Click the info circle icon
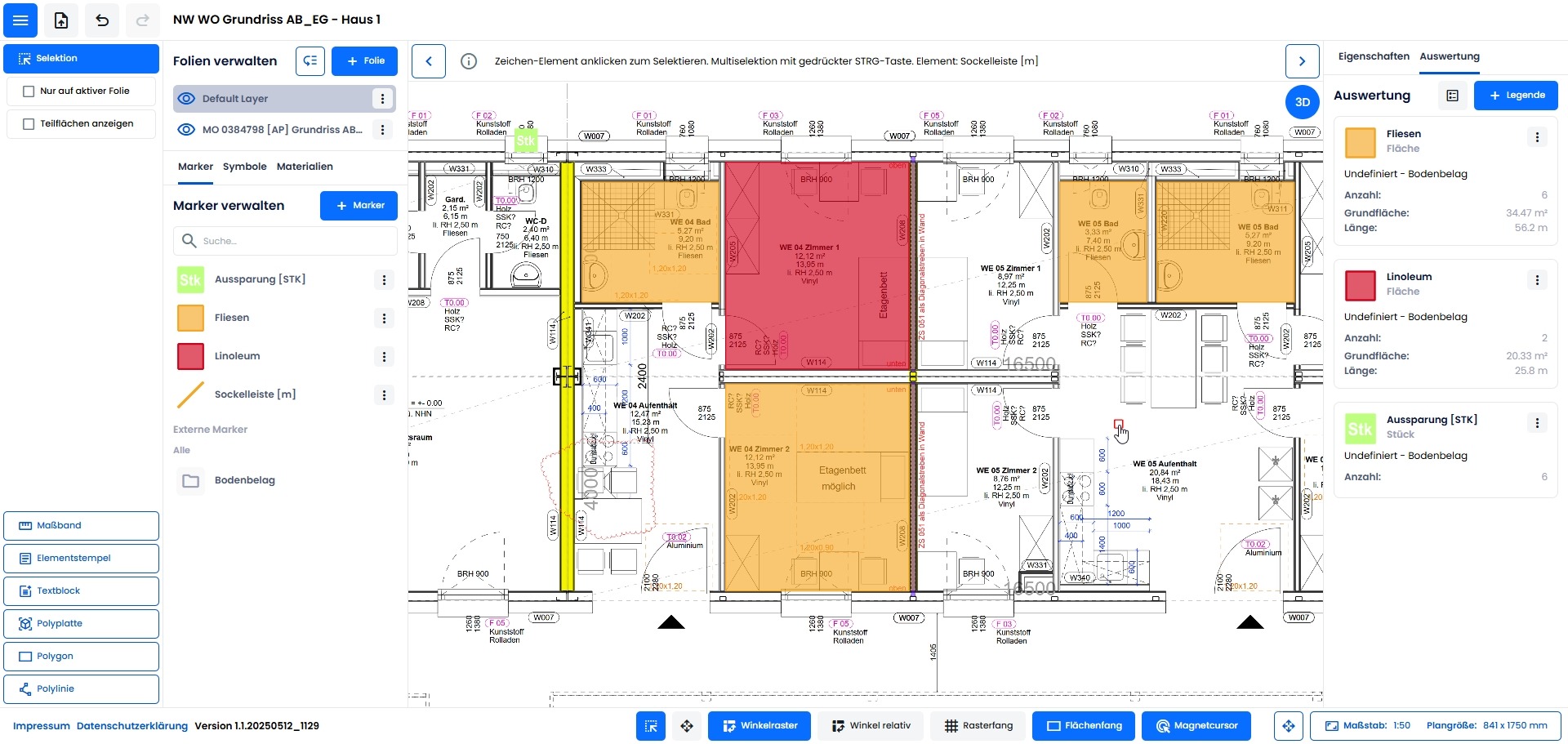 [x=469, y=61]
